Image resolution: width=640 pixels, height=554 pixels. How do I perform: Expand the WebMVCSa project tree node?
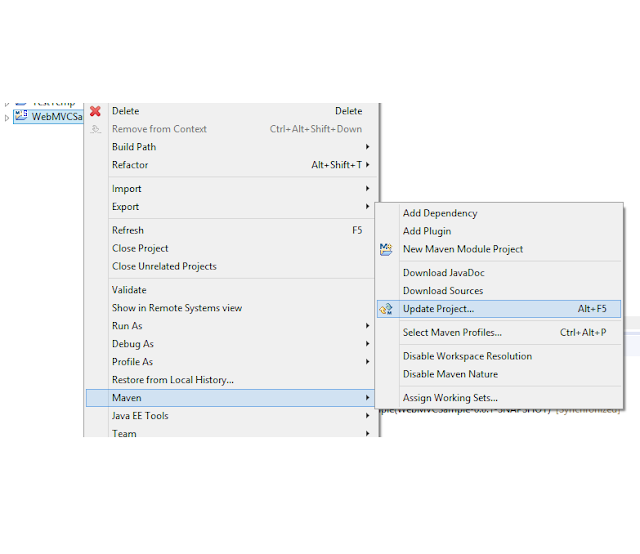[x=7, y=118]
